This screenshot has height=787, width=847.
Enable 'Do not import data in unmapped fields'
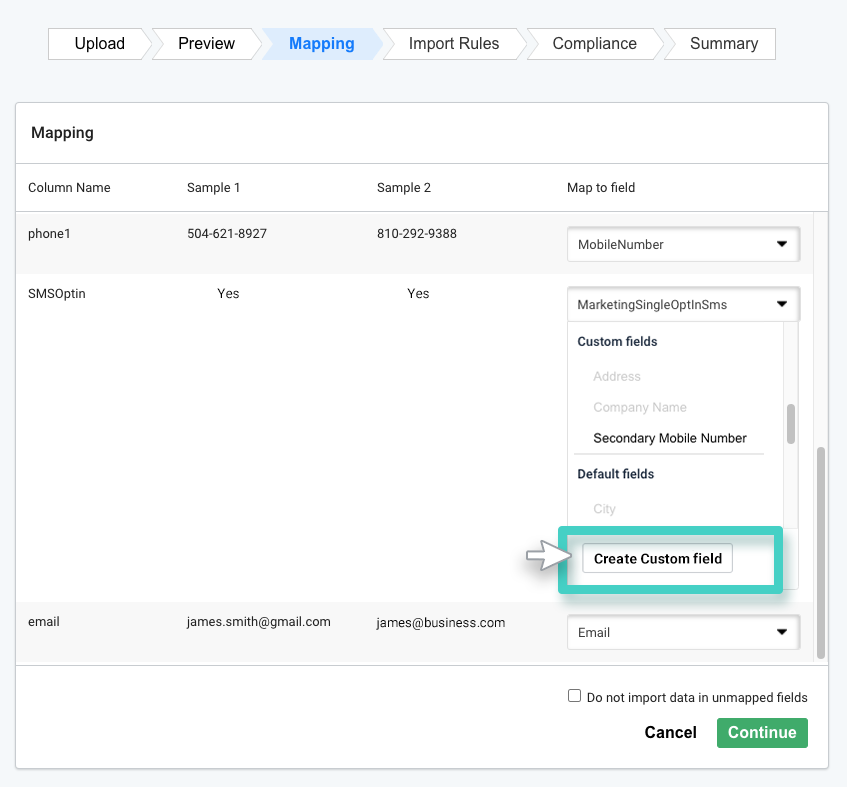point(575,695)
